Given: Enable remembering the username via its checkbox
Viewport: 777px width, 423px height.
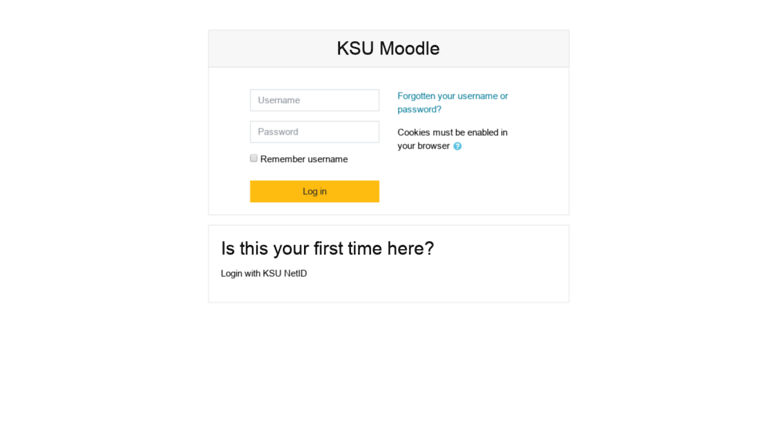Looking at the screenshot, I should click(254, 158).
